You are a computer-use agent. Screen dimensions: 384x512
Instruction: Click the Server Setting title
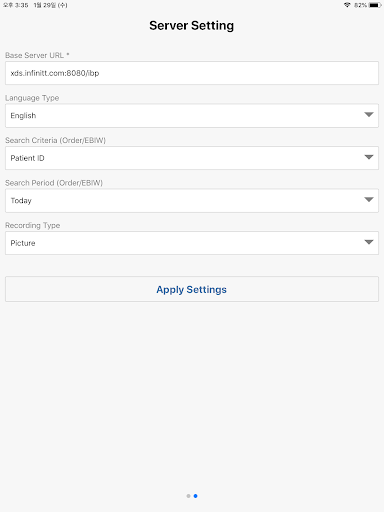192,26
